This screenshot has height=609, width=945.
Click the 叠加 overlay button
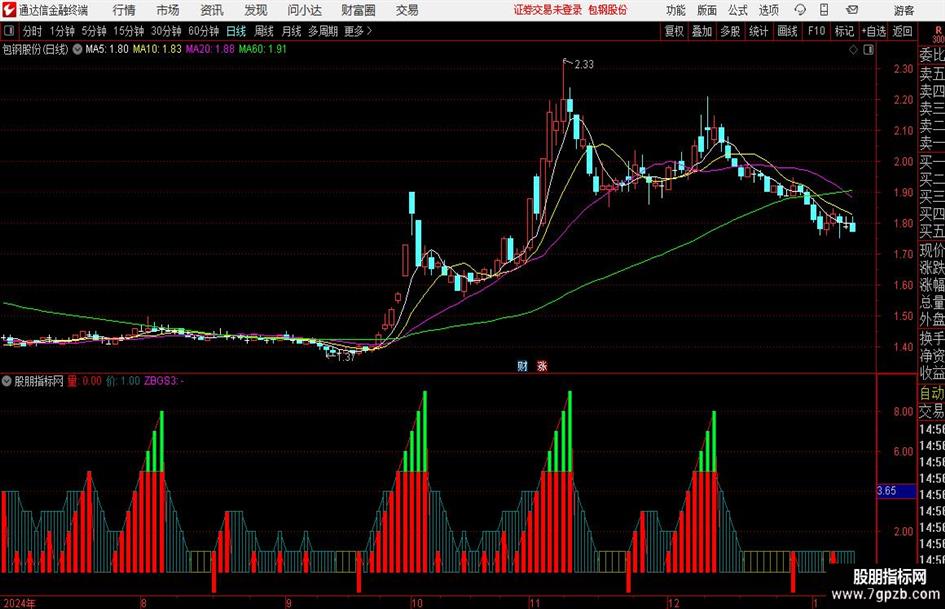click(702, 31)
